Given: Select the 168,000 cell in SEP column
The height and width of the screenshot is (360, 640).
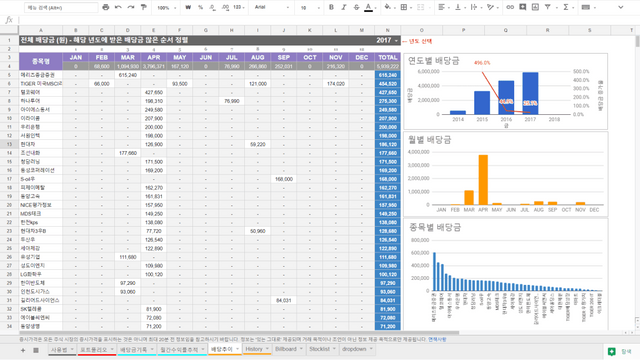Looking at the screenshot, I should [x=284, y=179].
